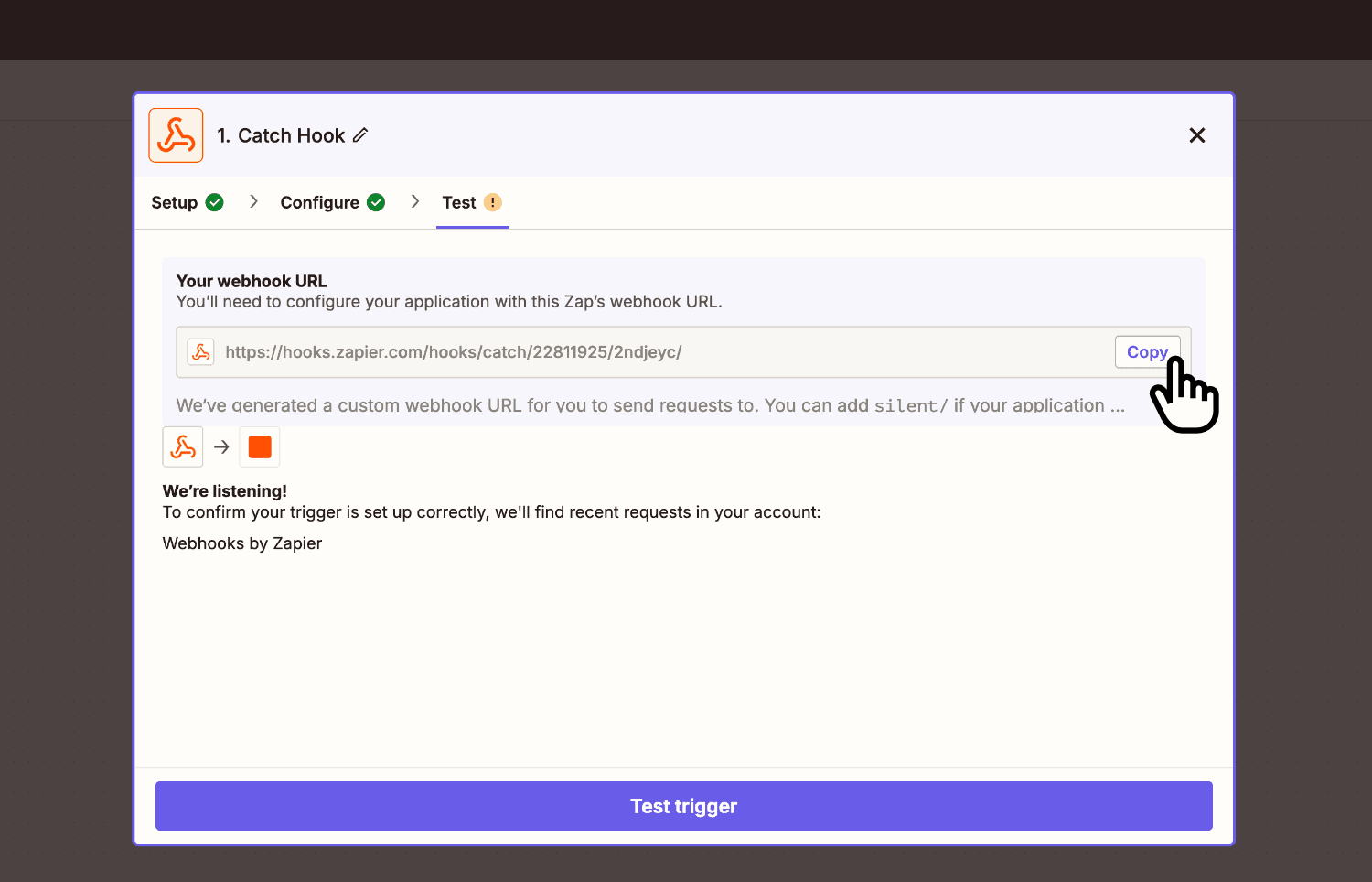Click the arrow between the two app icons
This screenshot has height=882, width=1372.
pyautogui.click(x=221, y=446)
